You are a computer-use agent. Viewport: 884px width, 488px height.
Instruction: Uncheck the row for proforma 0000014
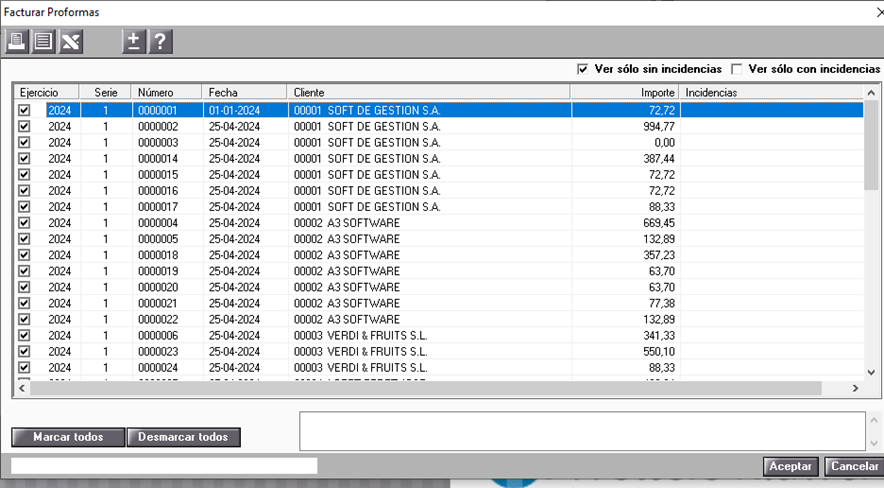click(24, 158)
